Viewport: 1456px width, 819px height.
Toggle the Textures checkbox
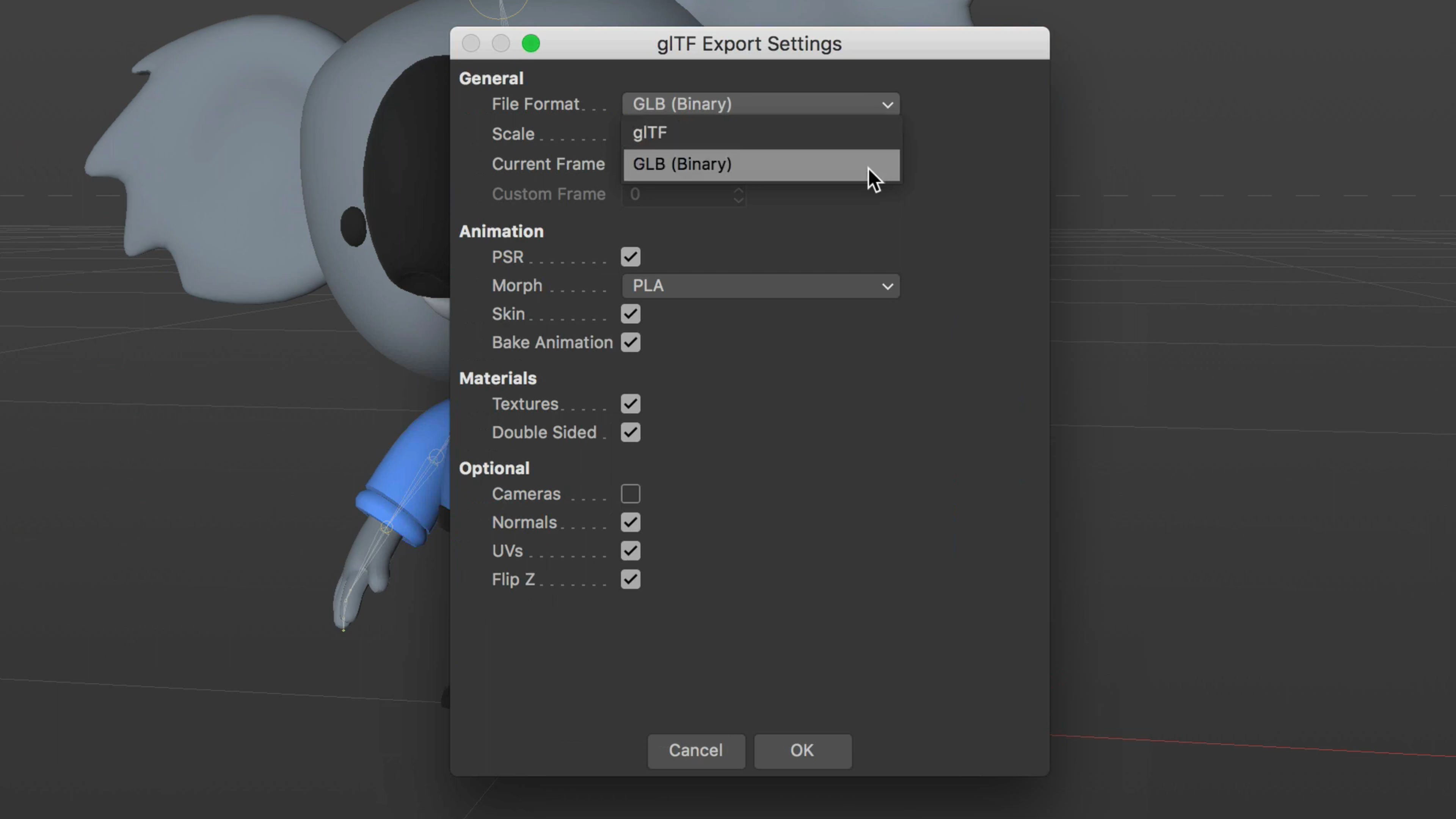[630, 404]
